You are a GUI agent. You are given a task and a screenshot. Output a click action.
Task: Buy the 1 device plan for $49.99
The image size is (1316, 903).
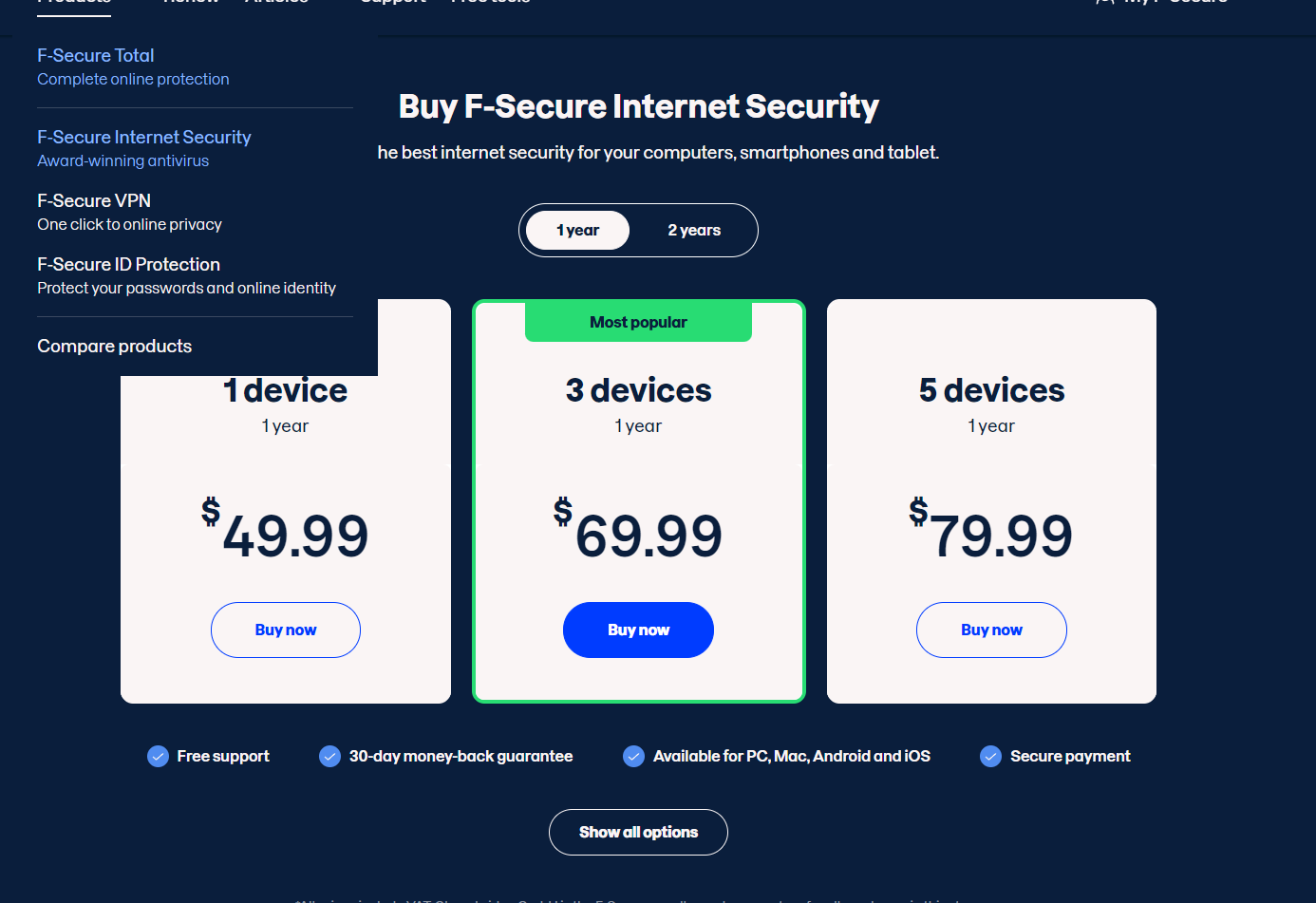click(286, 630)
